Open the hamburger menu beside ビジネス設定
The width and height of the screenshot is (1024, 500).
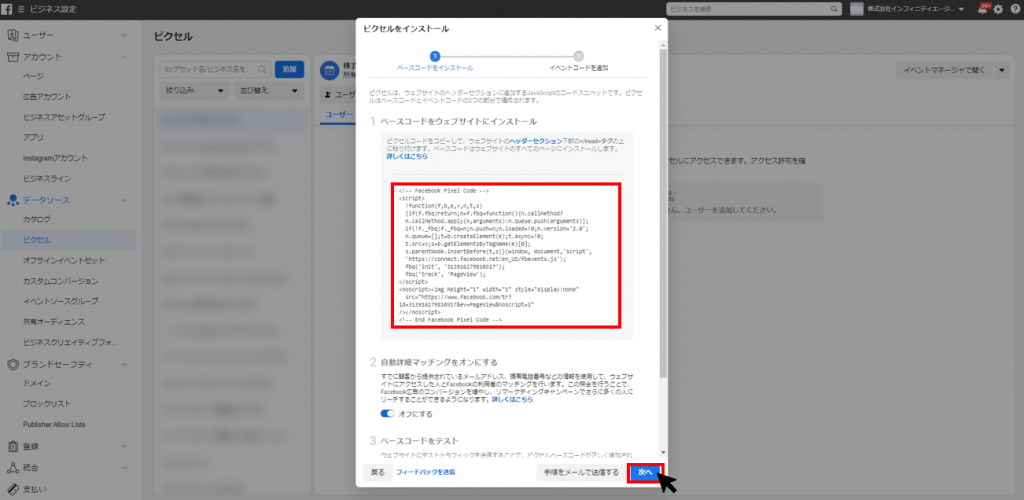tap(21, 9)
